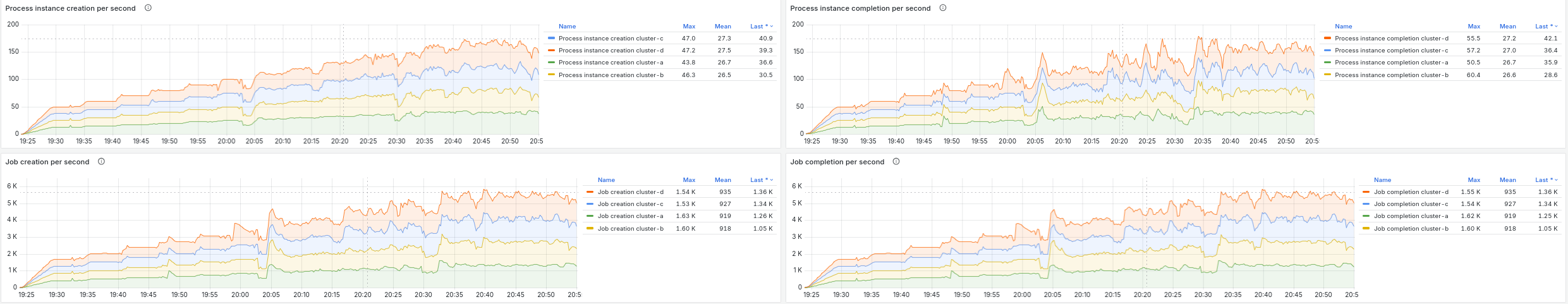Toggle series Process instance creation cluster-c

click(611, 38)
